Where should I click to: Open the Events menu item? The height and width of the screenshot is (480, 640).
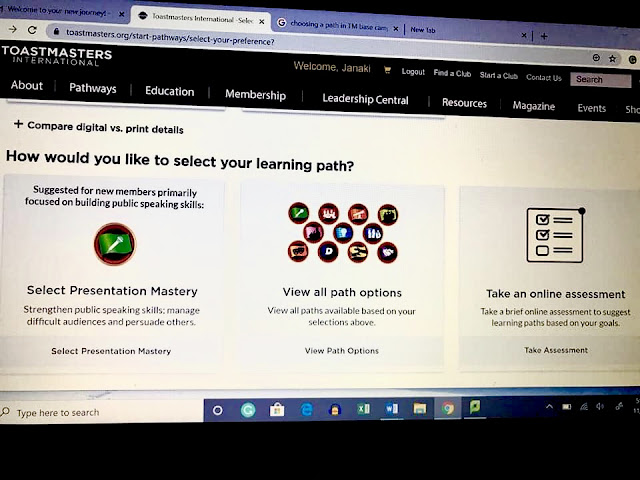[591, 108]
